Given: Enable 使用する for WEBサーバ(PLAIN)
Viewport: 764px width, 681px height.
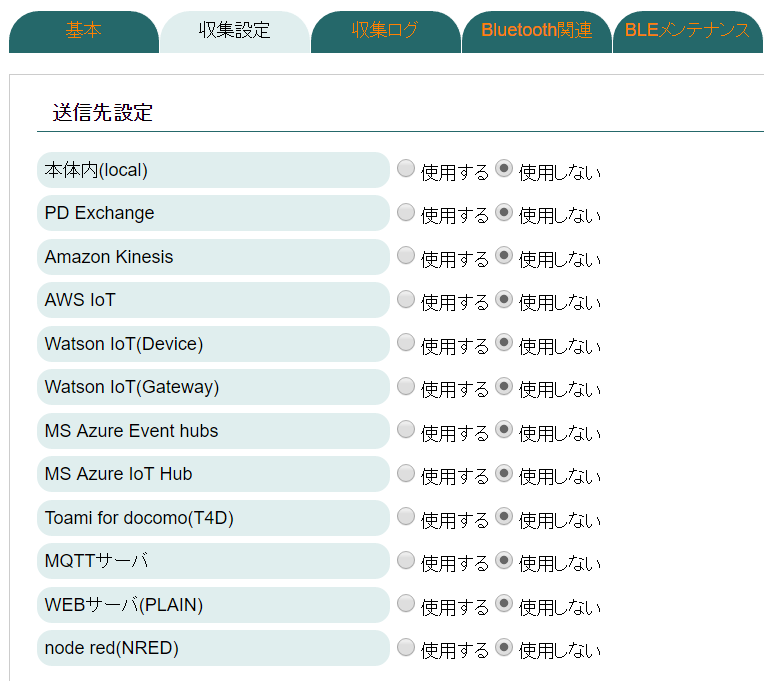Looking at the screenshot, I should click(x=406, y=604).
